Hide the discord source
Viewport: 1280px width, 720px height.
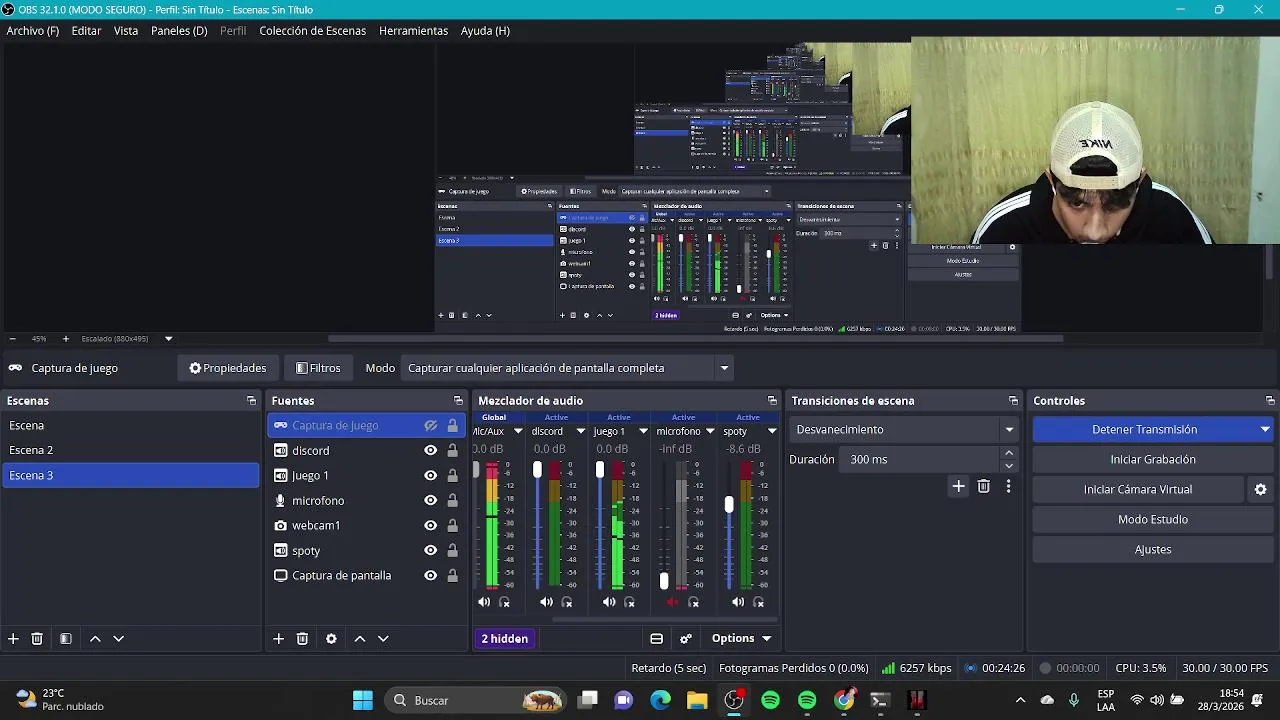pyautogui.click(x=430, y=450)
